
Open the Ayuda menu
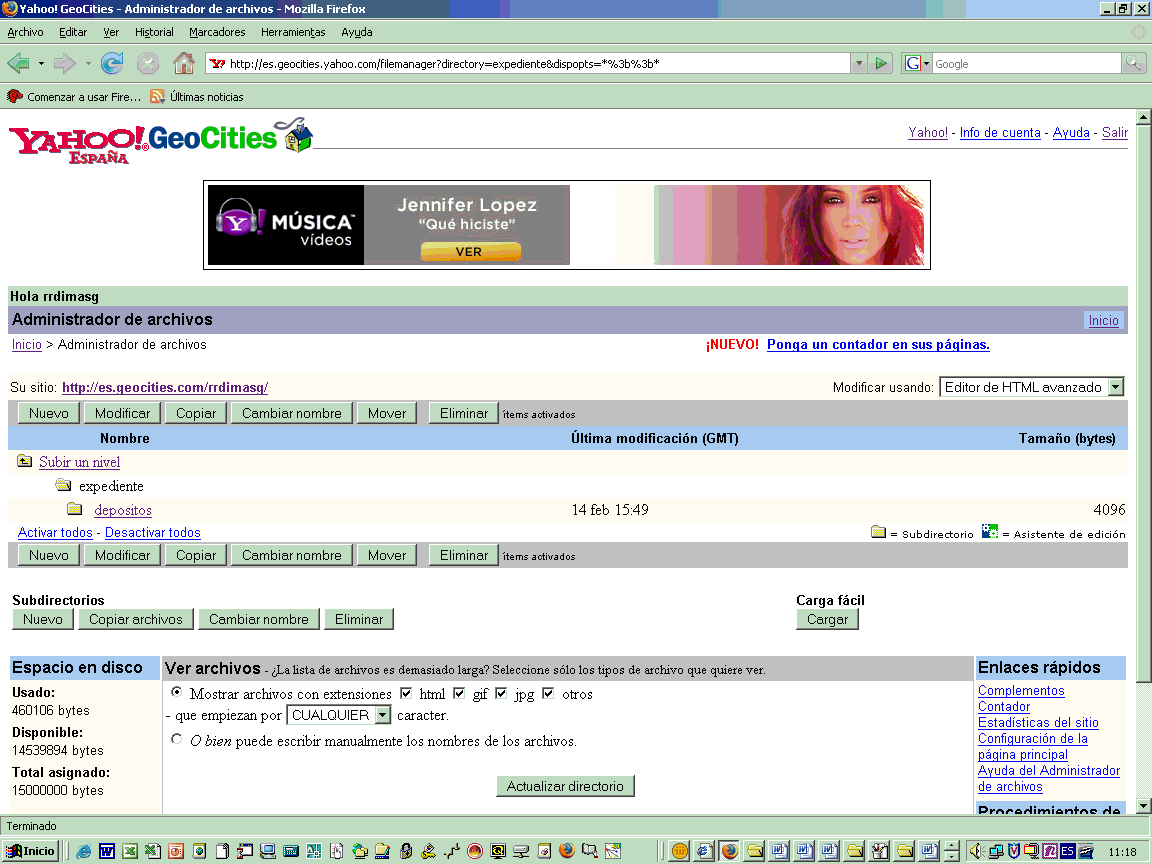tap(357, 32)
